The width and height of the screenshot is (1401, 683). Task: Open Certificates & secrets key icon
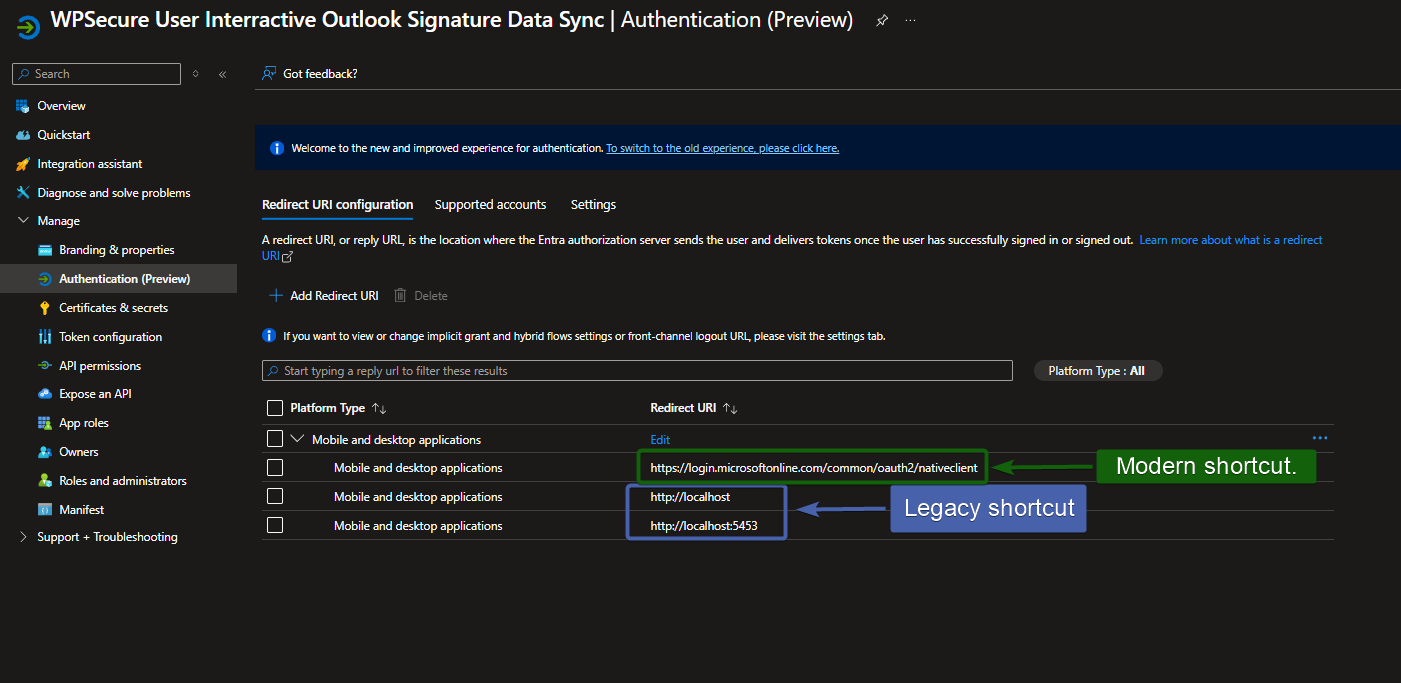[x=44, y=308]
